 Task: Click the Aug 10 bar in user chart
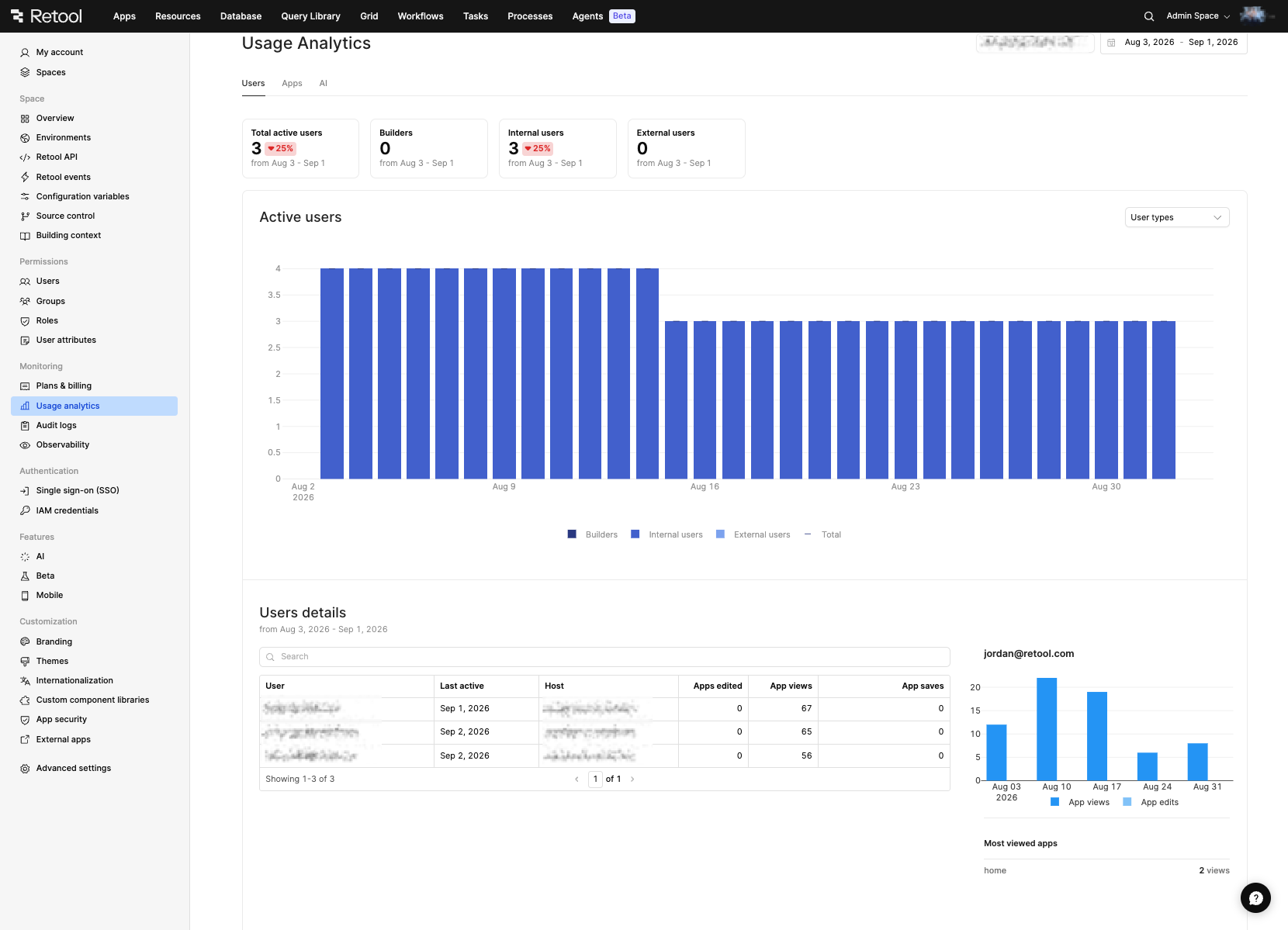1047,730
